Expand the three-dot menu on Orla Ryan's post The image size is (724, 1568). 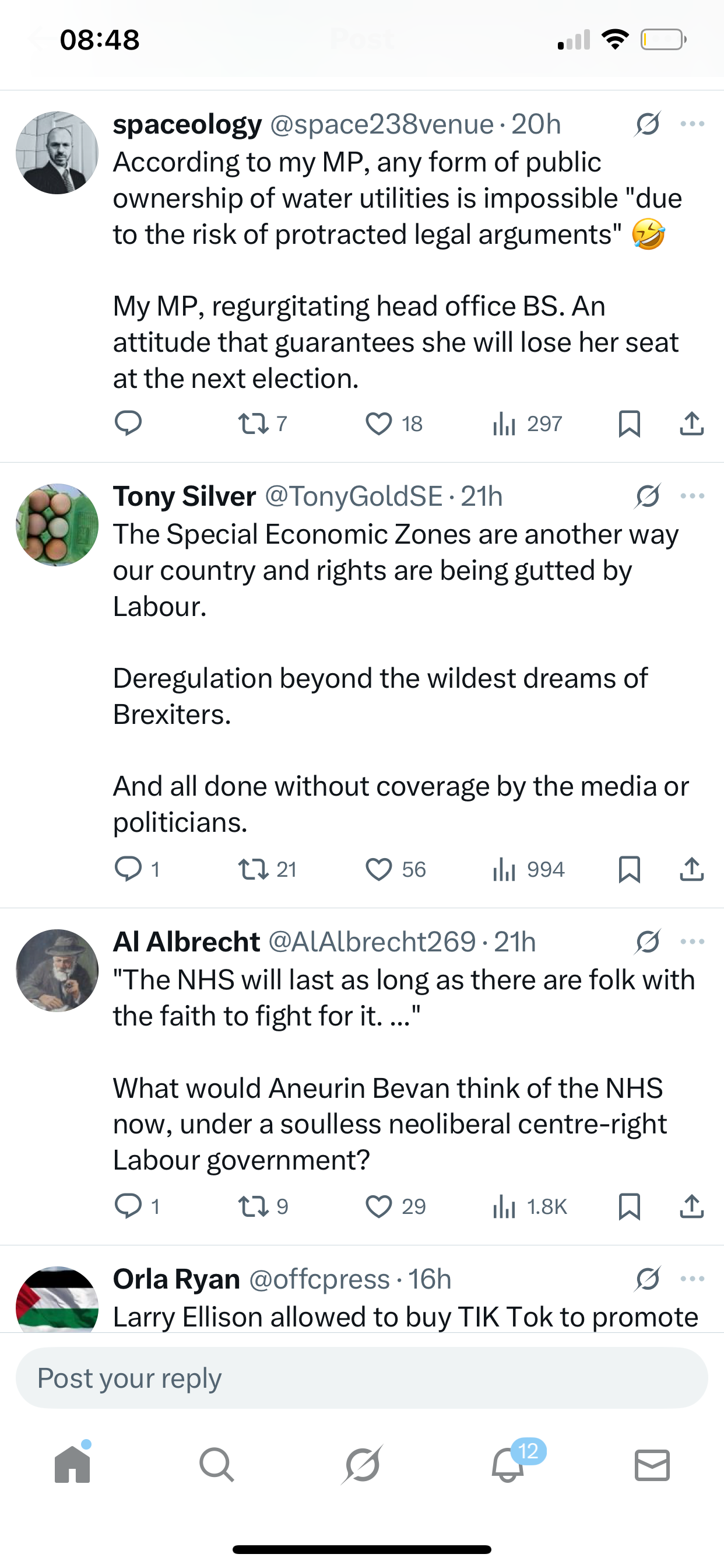[x=693, y=1279]
